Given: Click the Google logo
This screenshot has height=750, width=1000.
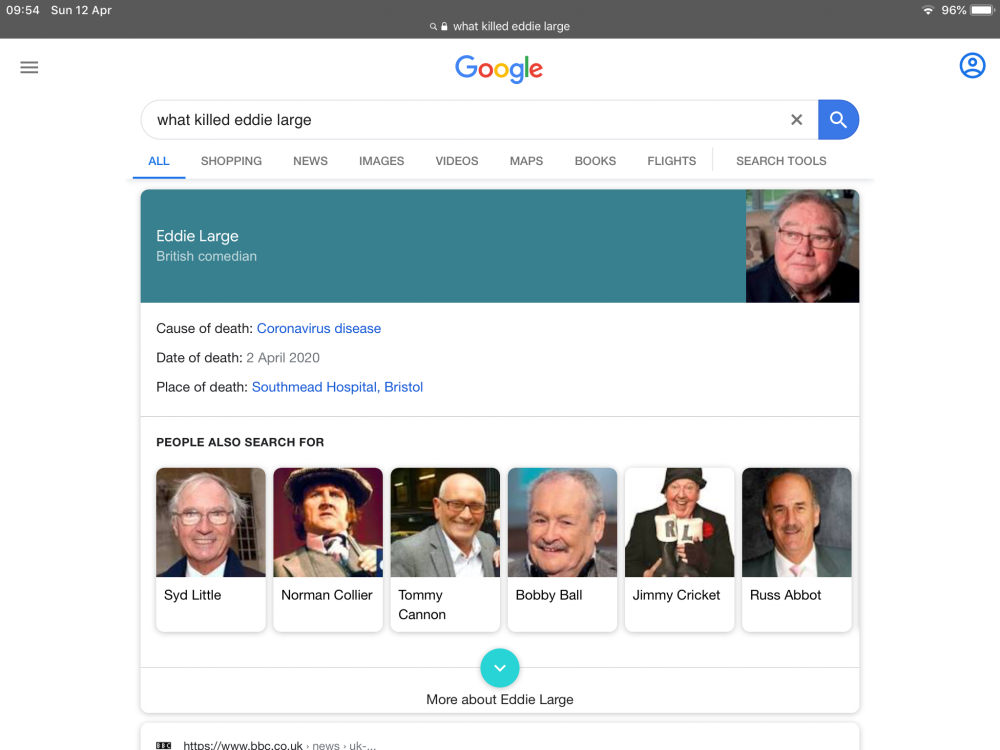Looking at the screenshot, I should (499, 69).
